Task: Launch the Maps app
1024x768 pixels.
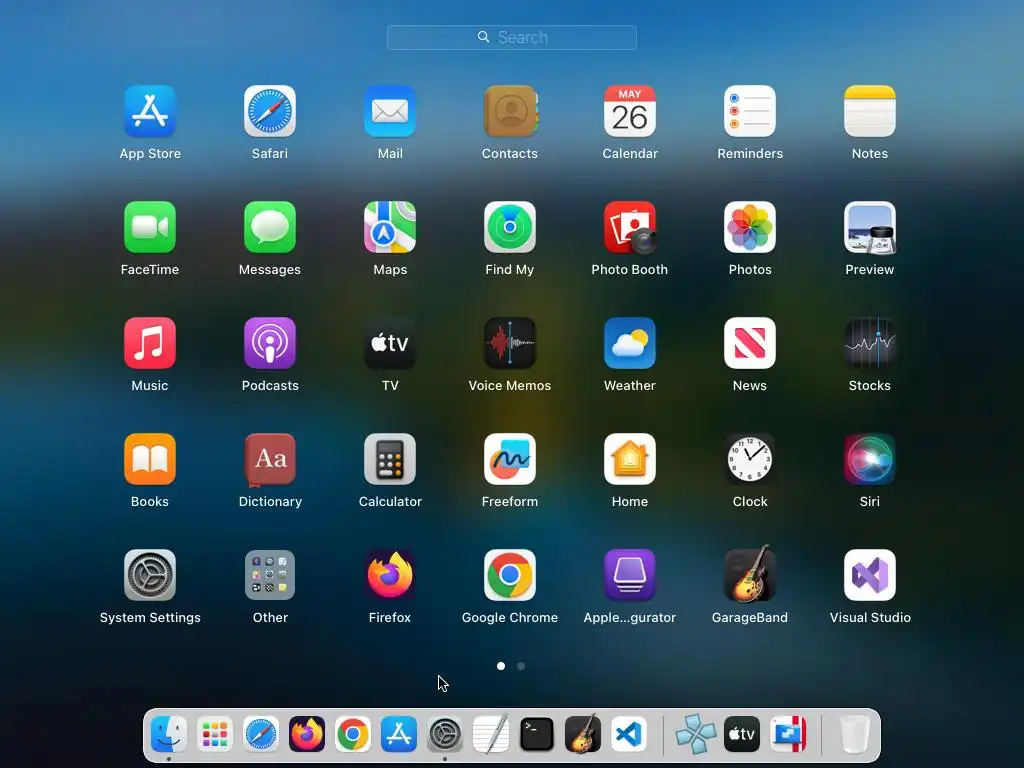Action: 390,227
